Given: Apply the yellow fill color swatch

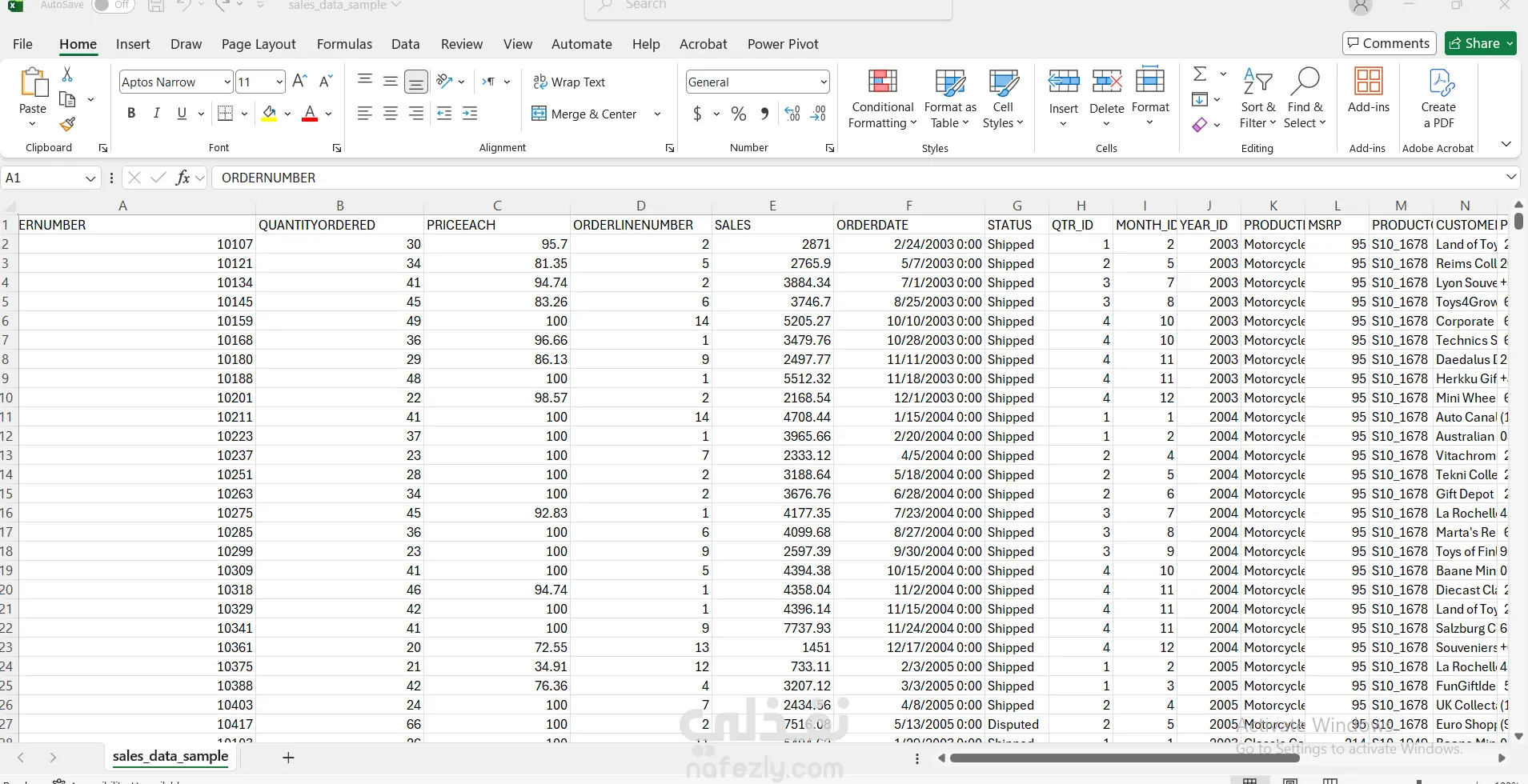Looking at the screenshot, I should pyautogui.click(x=269, y=114).
